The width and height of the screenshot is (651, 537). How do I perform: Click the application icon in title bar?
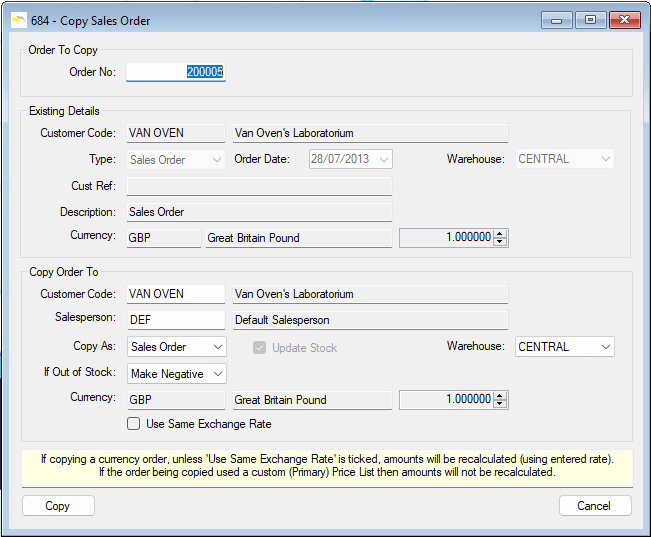pos(19,20)
